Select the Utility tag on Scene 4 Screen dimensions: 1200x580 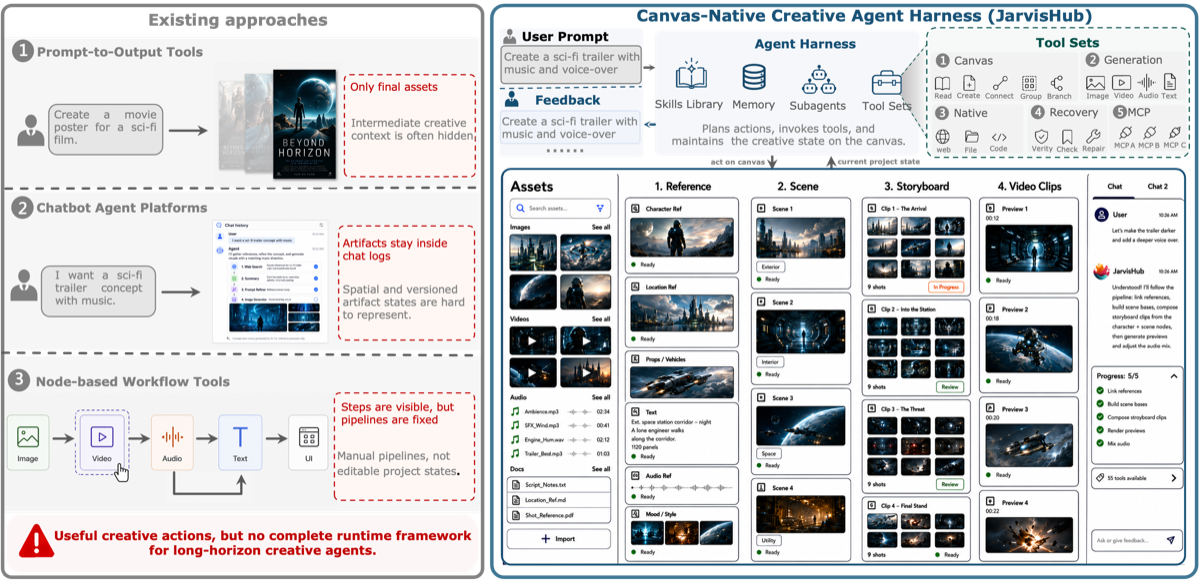(x=770, y=539)
